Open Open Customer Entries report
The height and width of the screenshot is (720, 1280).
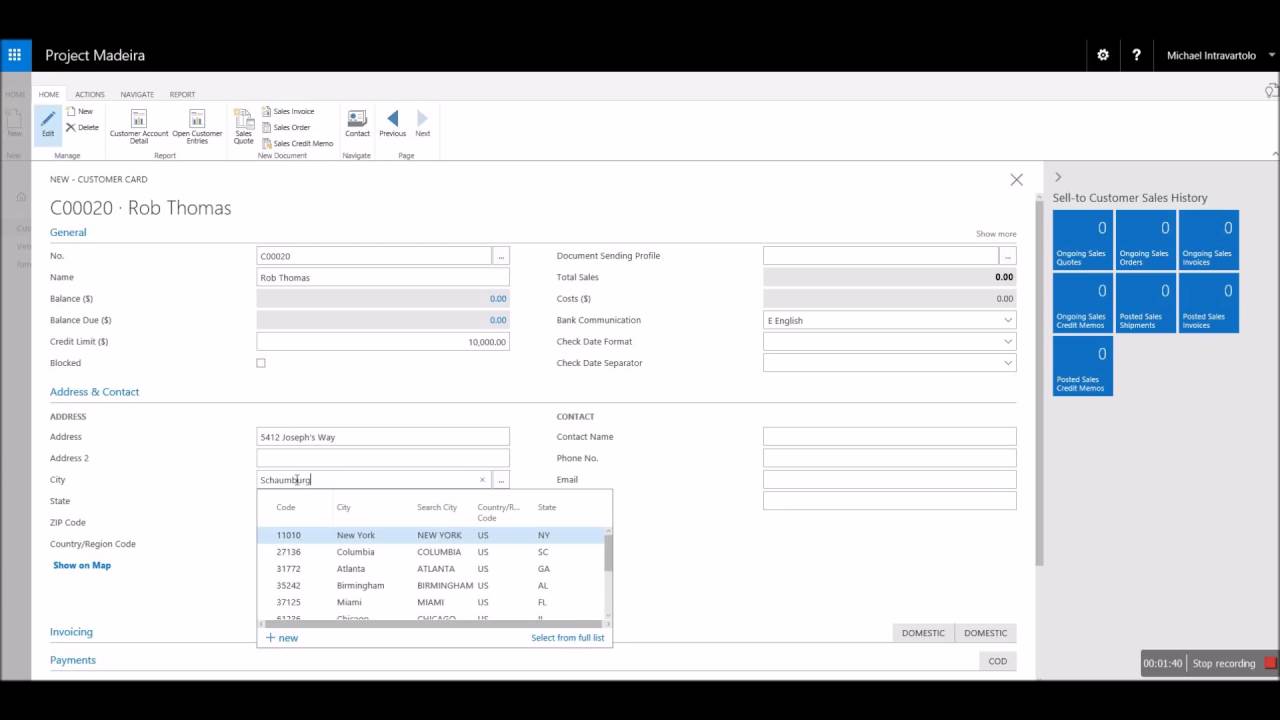197,127
